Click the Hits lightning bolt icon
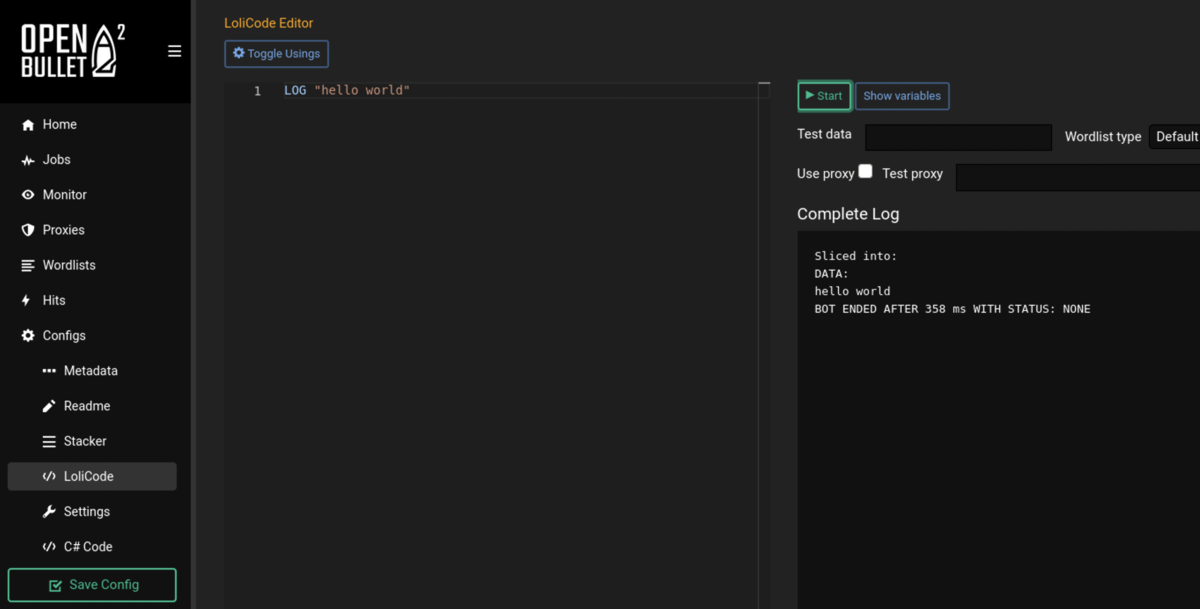The width and height of the screenshot is (1200, 609). click(x=27, y=300)
